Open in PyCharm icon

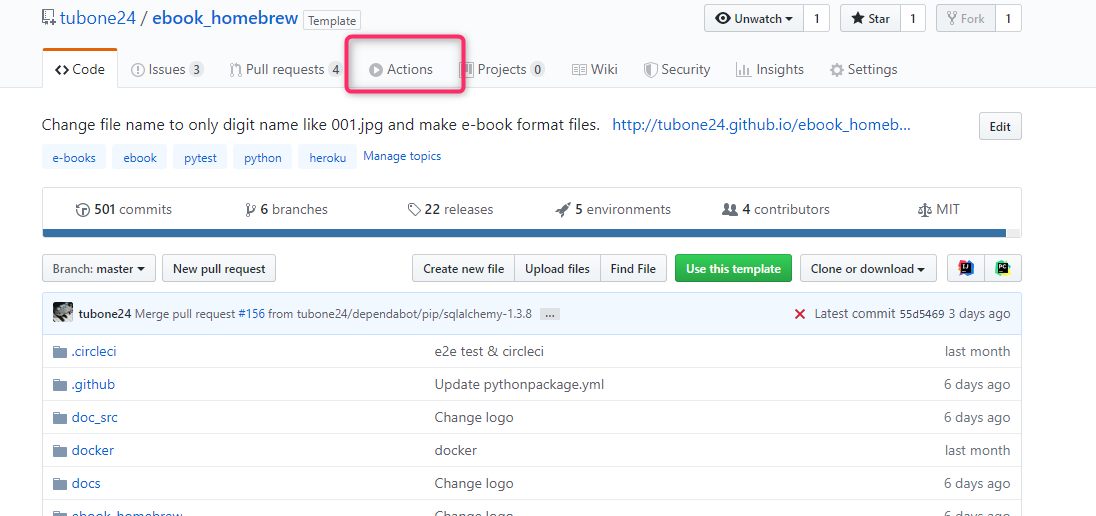pyautogui.click(x=1003, y=268)
